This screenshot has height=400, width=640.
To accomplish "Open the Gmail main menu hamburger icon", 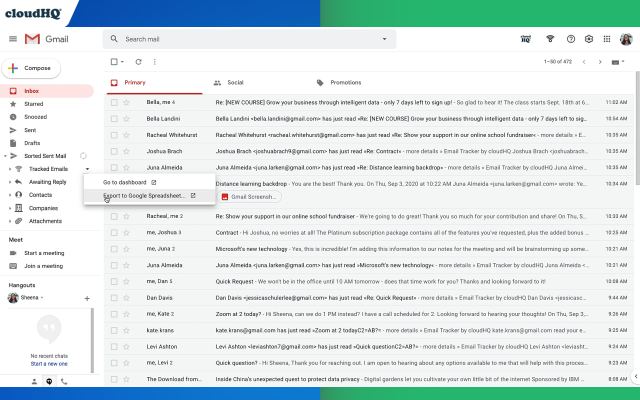I will pos(13,39).
